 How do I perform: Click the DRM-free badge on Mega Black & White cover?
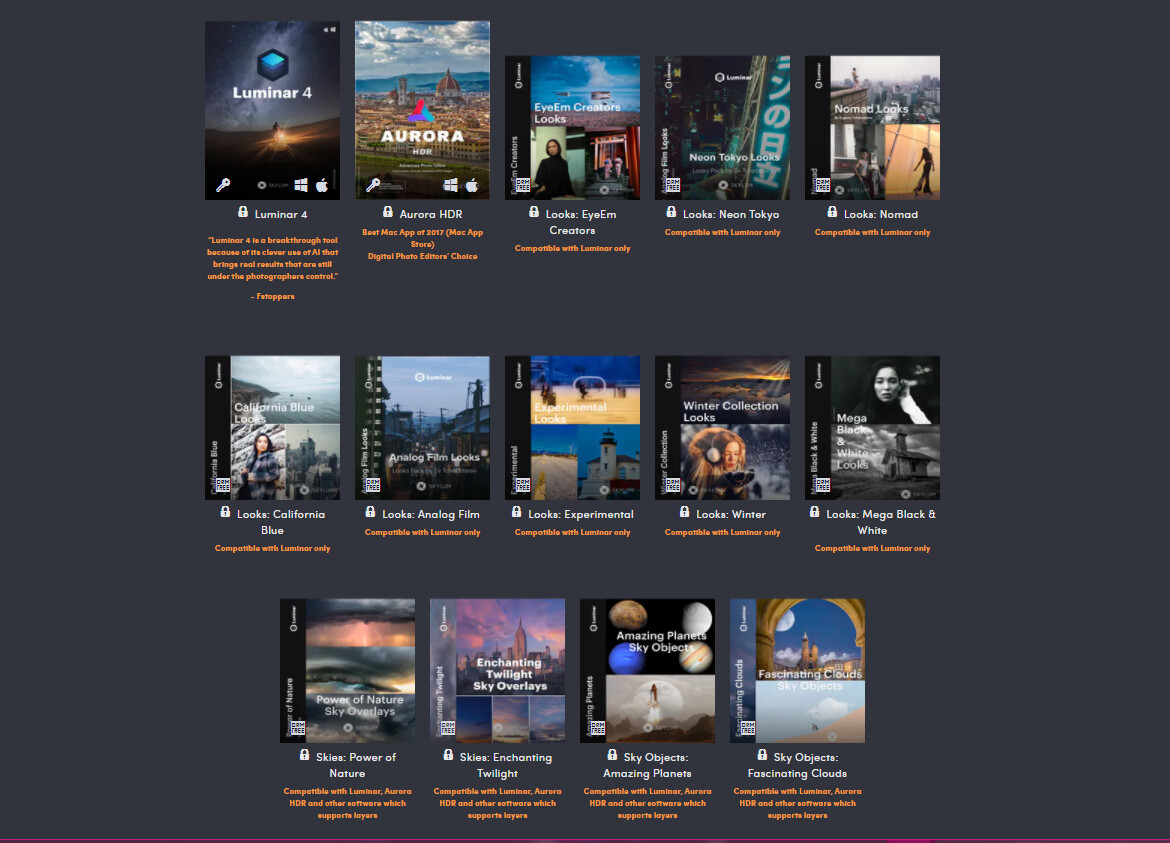(x=822, y=485)
